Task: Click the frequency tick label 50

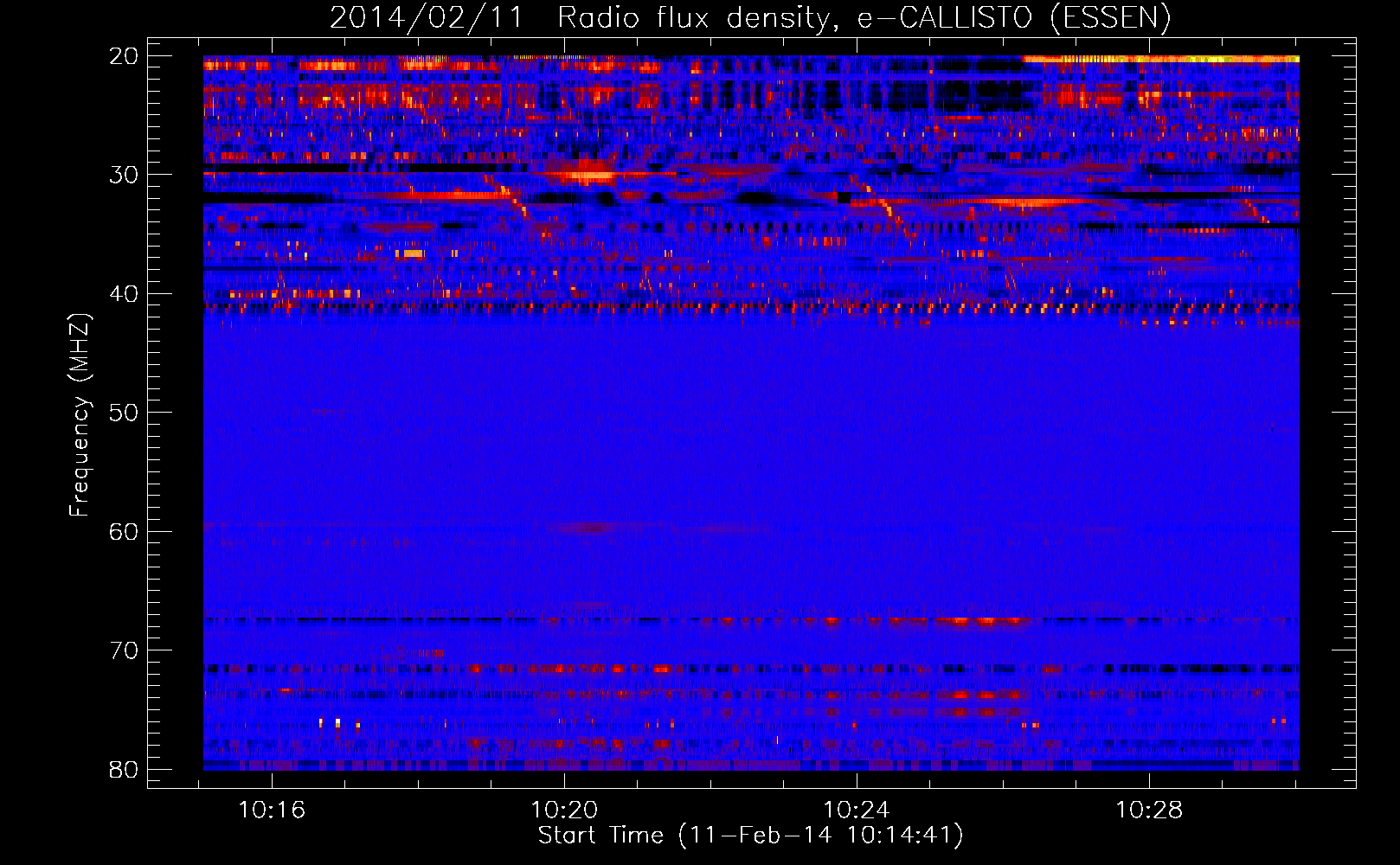Action: click(x=124, y=413)
